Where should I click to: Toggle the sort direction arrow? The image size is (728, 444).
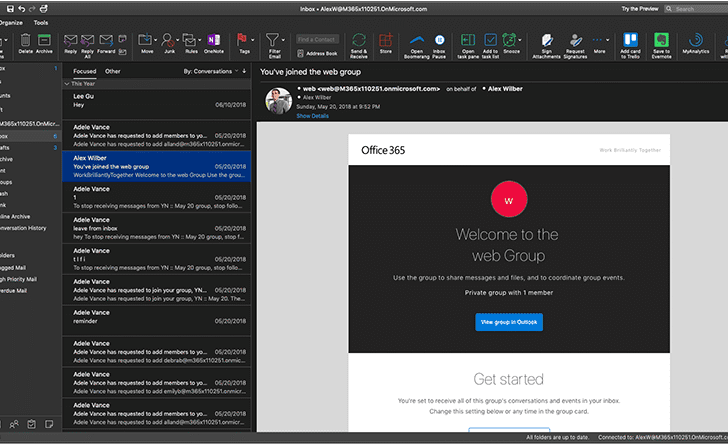coord(244,71)
